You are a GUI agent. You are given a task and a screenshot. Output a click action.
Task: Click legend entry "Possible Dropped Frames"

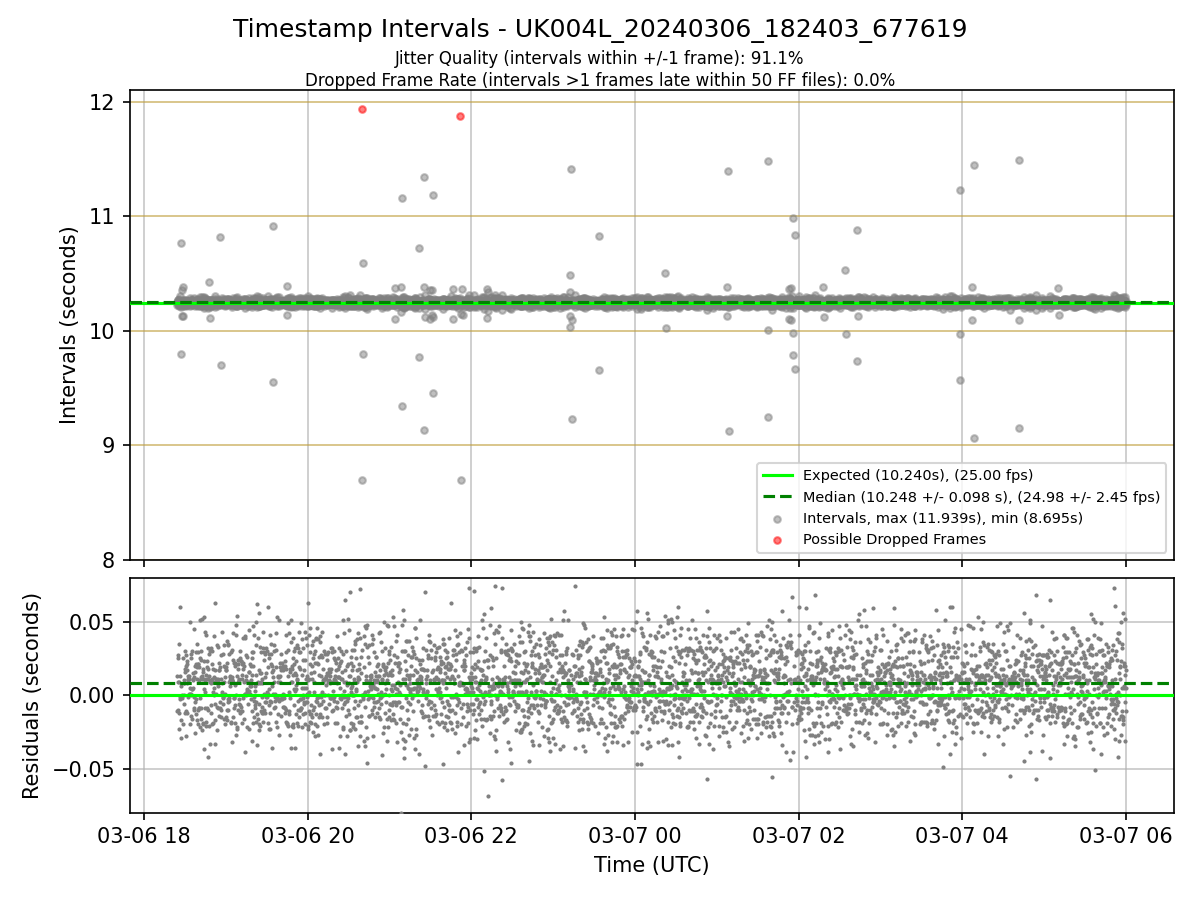click(x=894, y=539)
